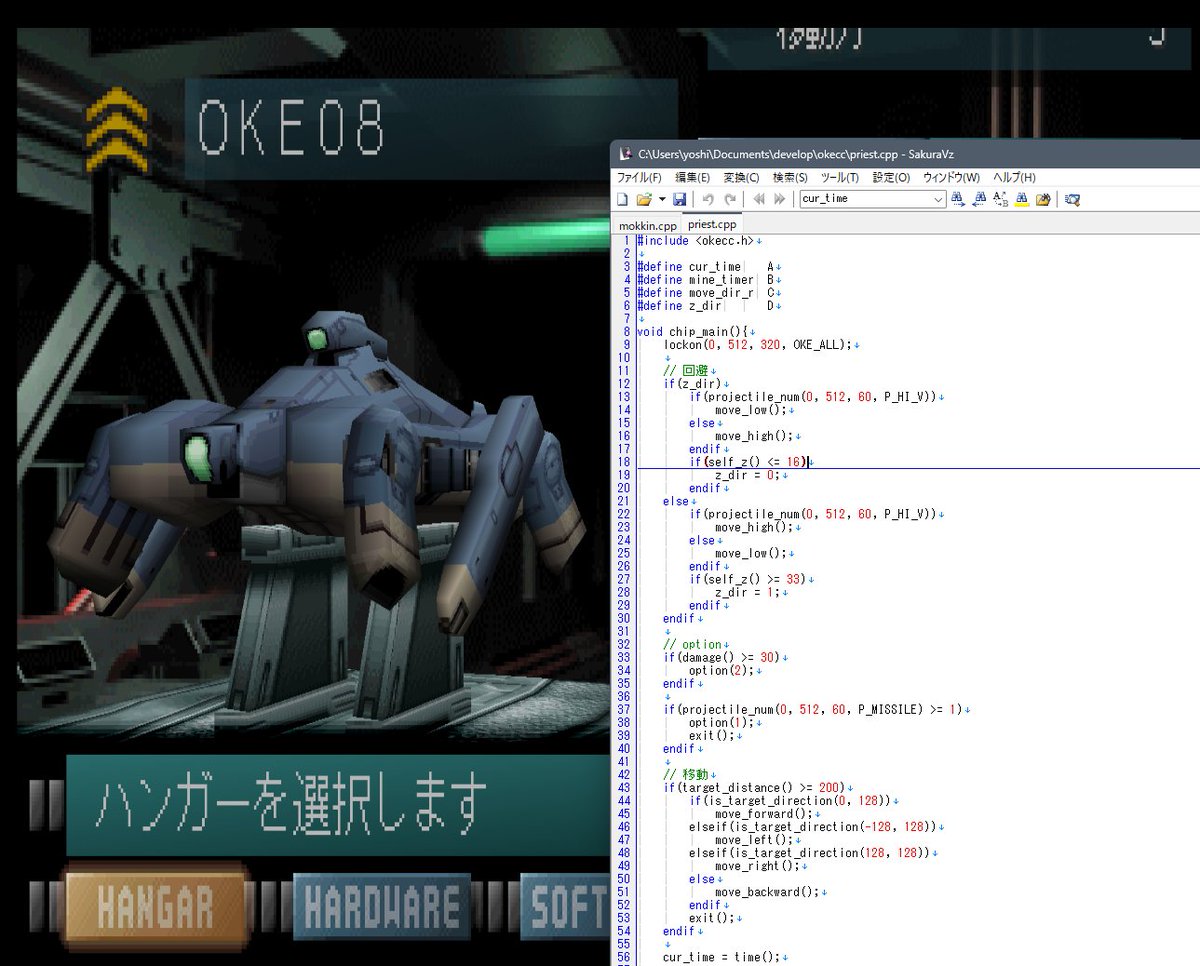Open the 検索(S) menu

click(790, 177)
